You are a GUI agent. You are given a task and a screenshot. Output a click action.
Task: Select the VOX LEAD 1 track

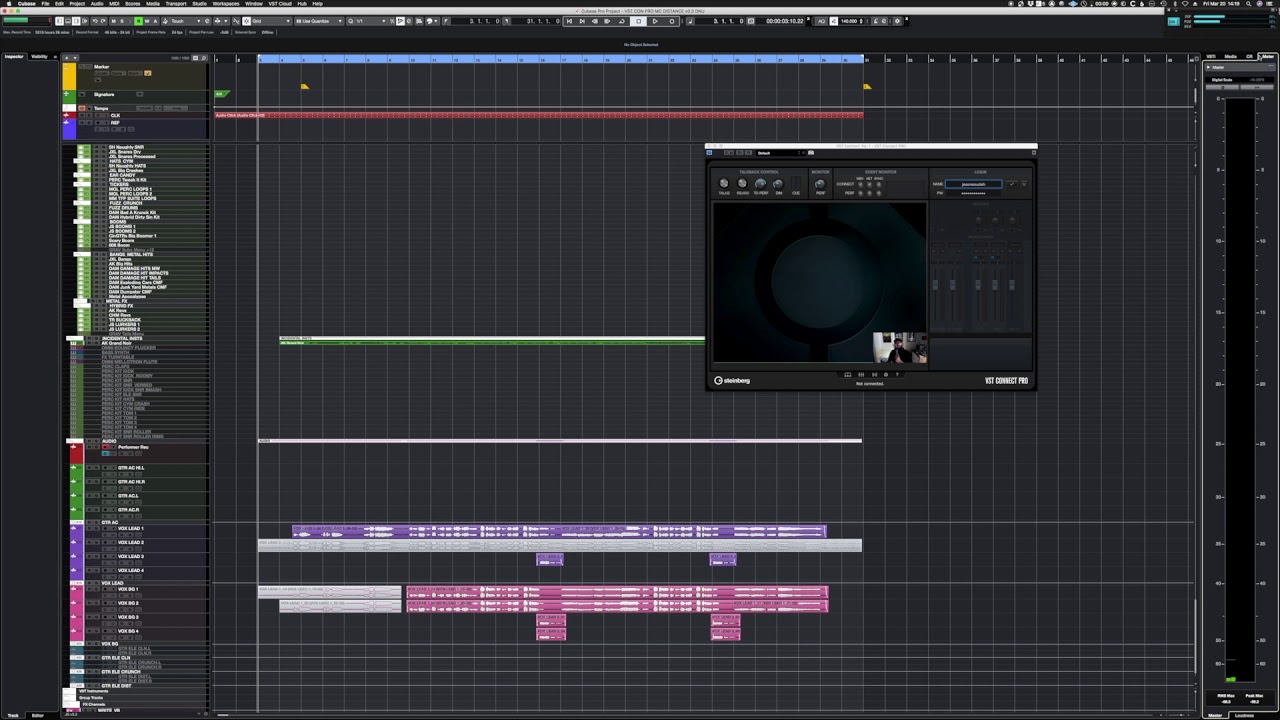tap(131, 528)
